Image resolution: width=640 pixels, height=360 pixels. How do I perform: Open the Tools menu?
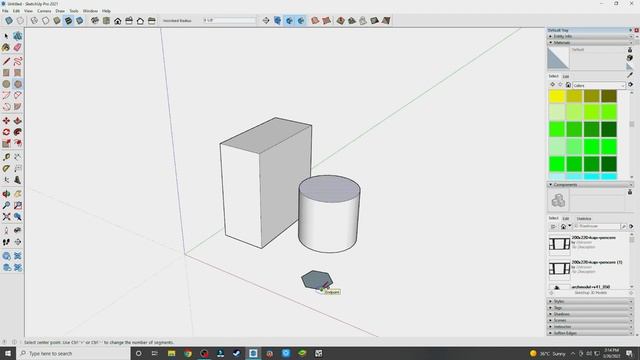(74, 11)
